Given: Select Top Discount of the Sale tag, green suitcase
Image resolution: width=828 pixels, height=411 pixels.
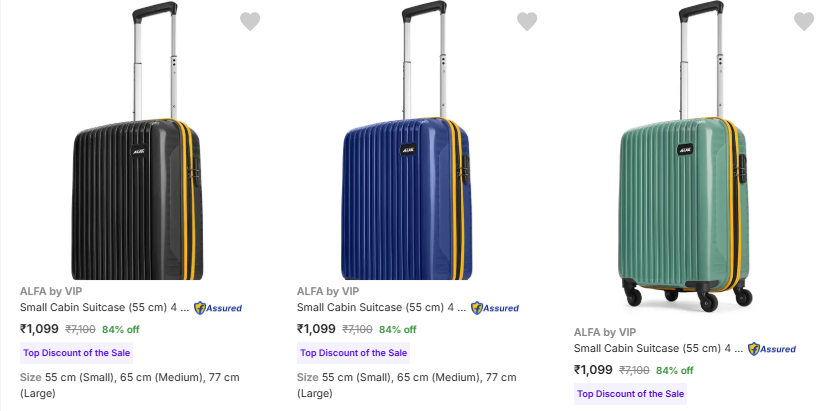Looking at the screenshot, I should click(631, 394).
